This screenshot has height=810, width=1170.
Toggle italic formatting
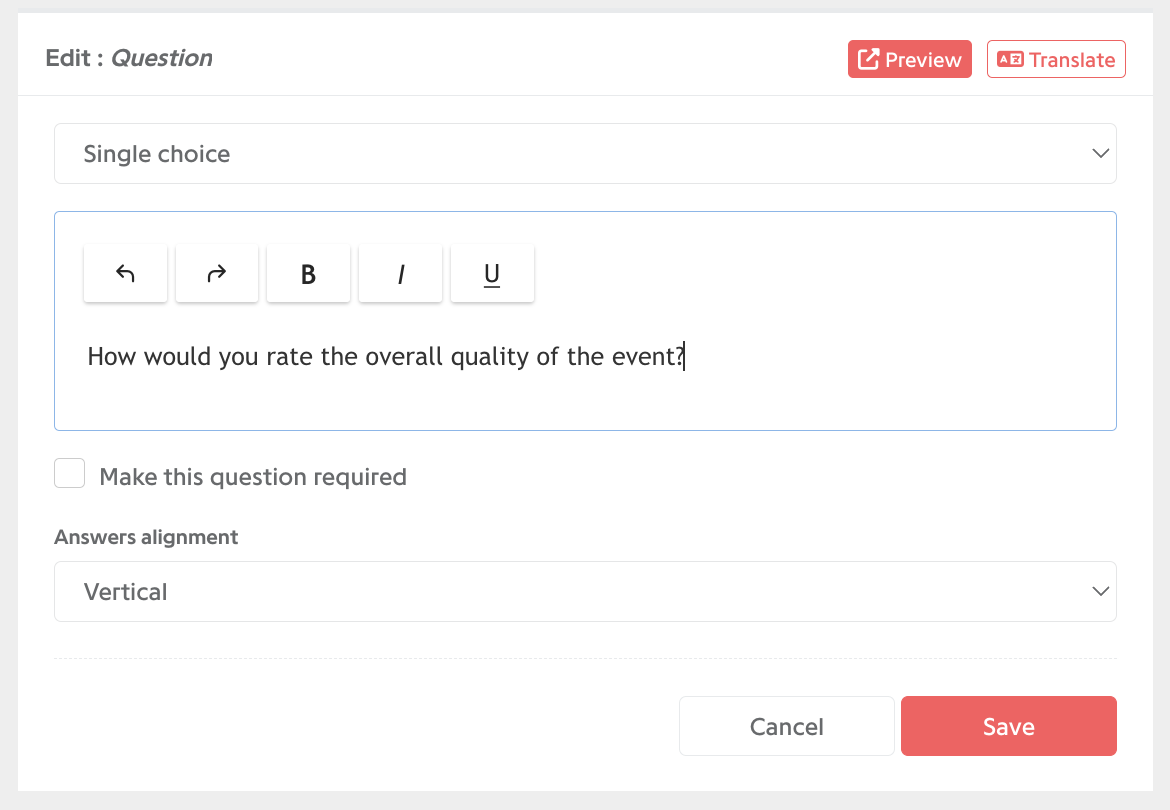click(x=401, y=274)
